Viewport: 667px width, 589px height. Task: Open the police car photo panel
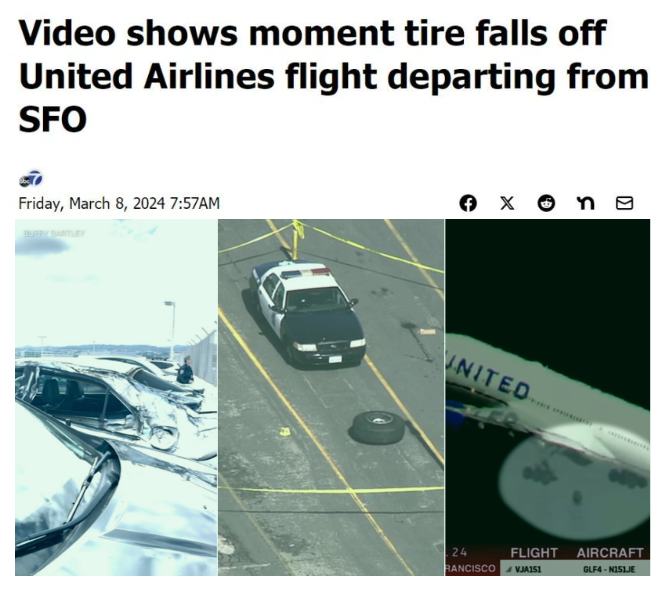(331, 397)
